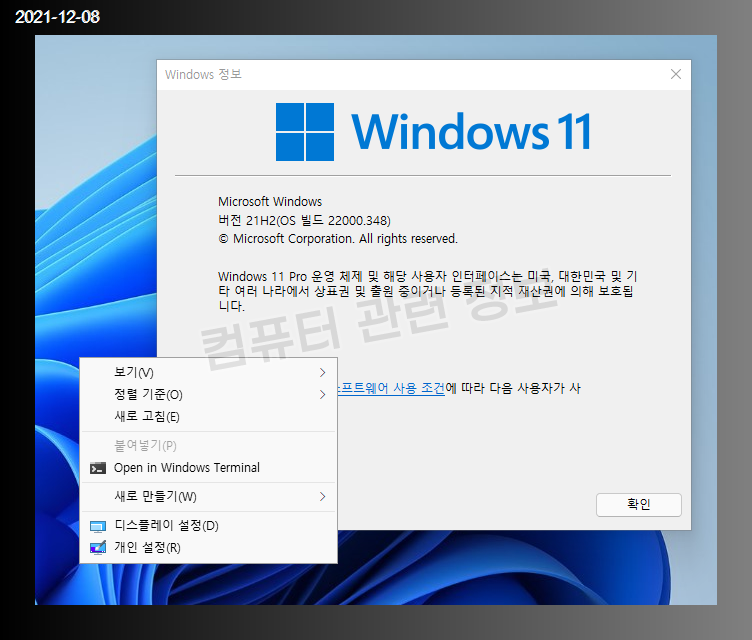Select Open in Windows Terminal
Viewport: 752px width, 640px height.
(x=209, y=468)
